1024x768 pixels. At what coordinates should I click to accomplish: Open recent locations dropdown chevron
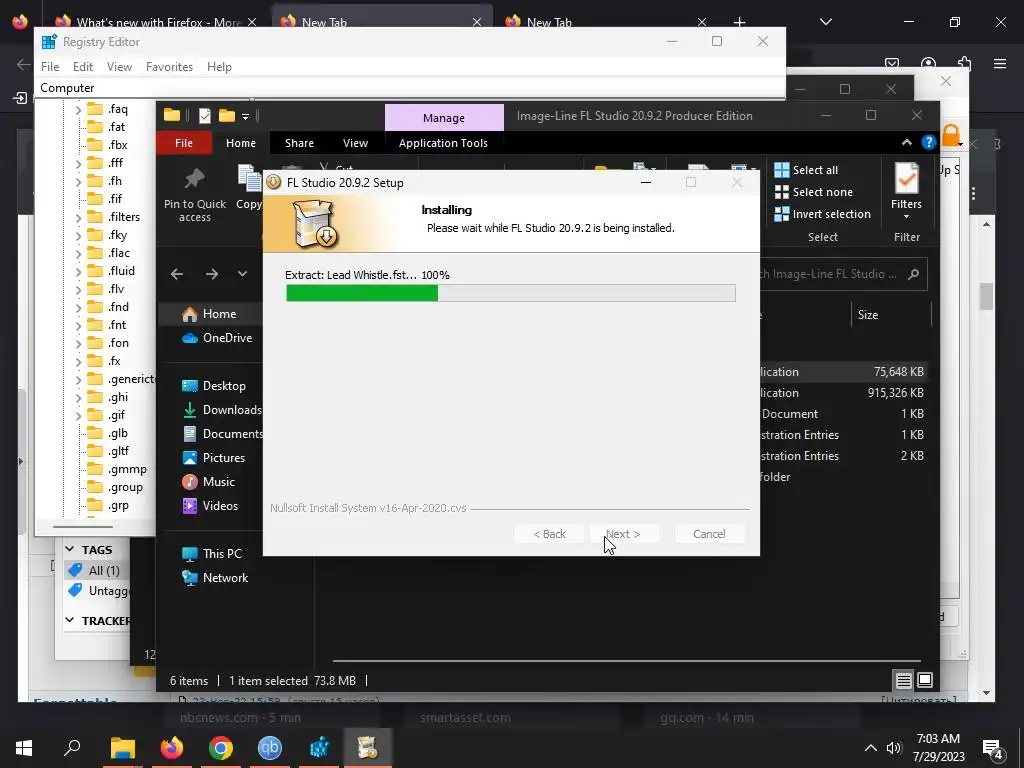click(242, 274)
